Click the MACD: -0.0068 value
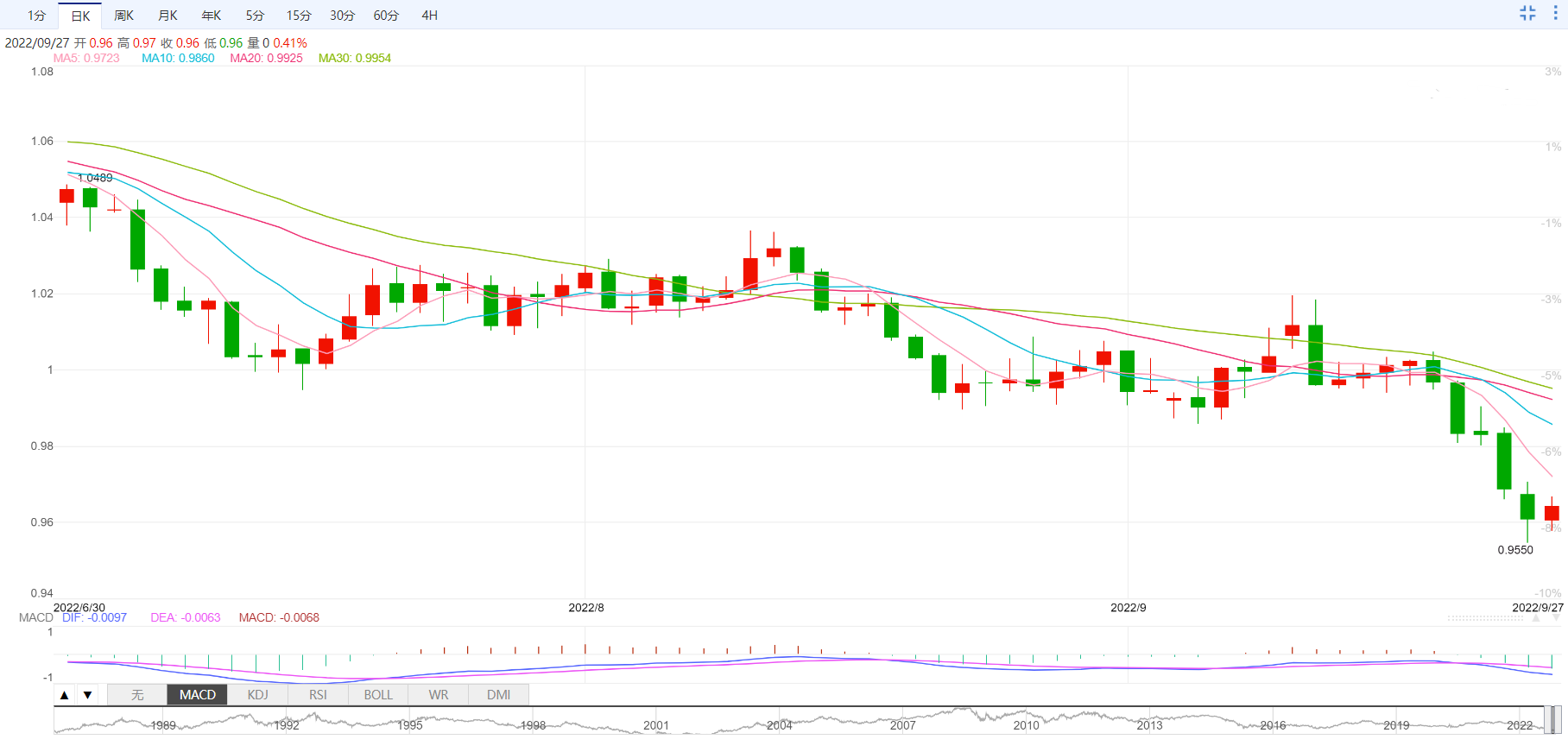This screenshot has height=752, width=1568. pyautogui.click(x=279, y=617)
